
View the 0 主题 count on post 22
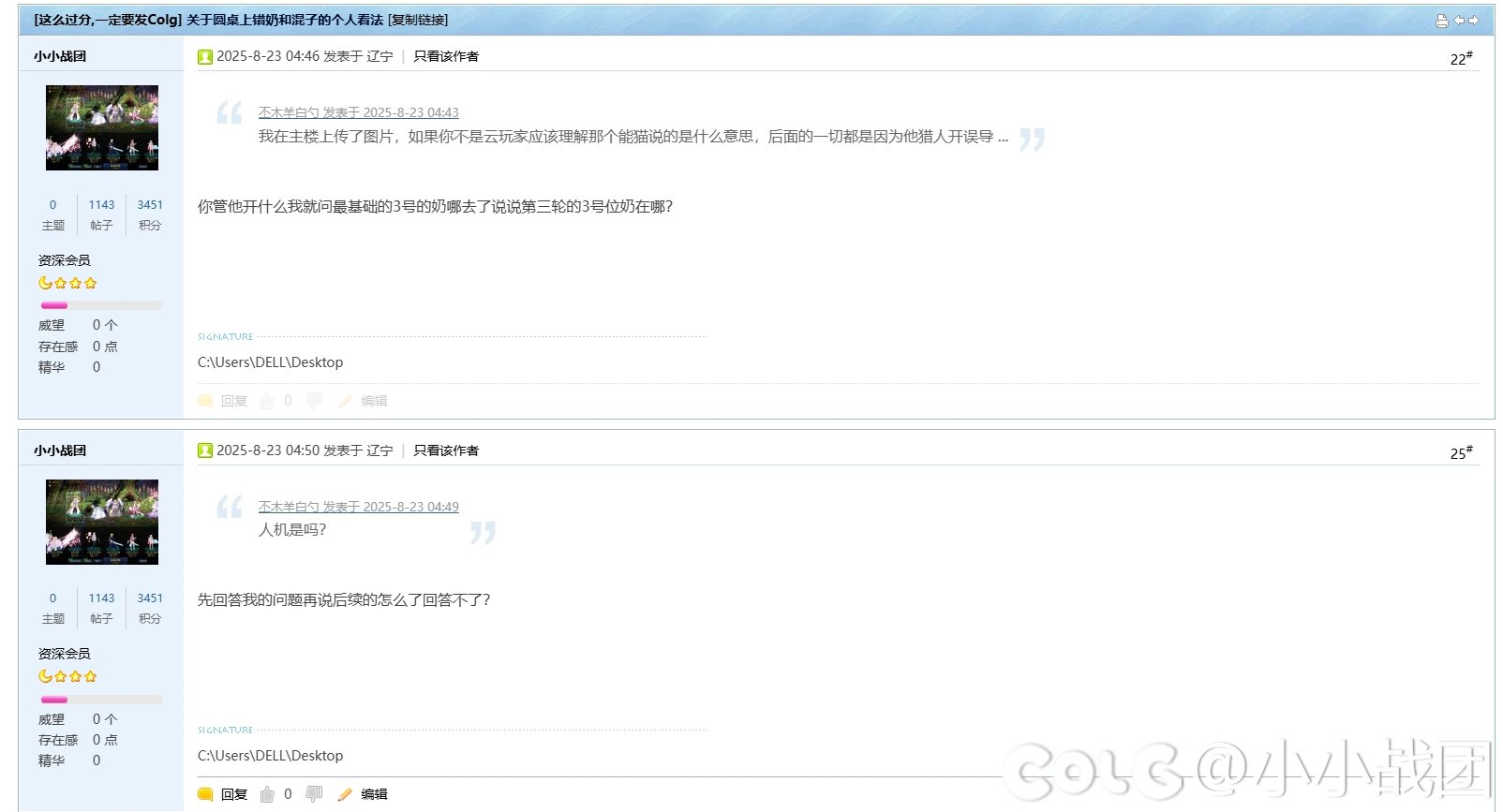point(53,214)
